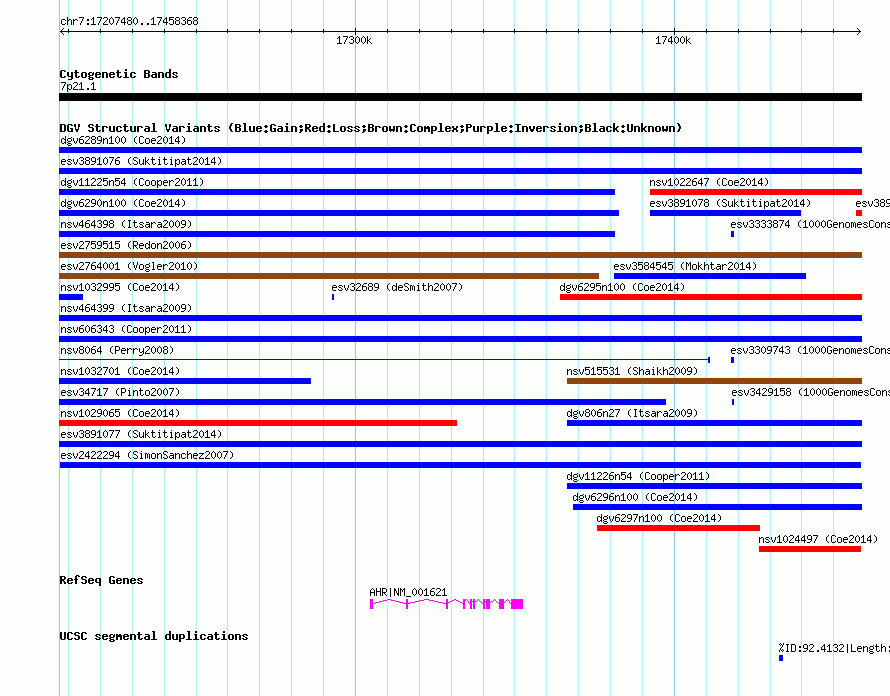Click the nsv515531 (Shaikh2009) brown bar
890x696 pixels.
(714, 381)
